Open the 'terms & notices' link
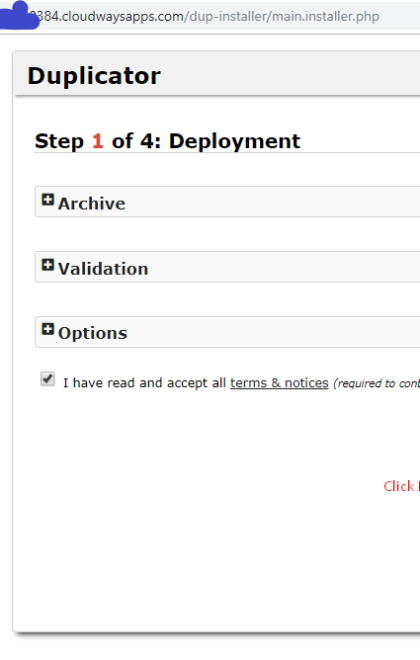The width and height of the screenshot is (420, 660). click(x=279, y=383)
